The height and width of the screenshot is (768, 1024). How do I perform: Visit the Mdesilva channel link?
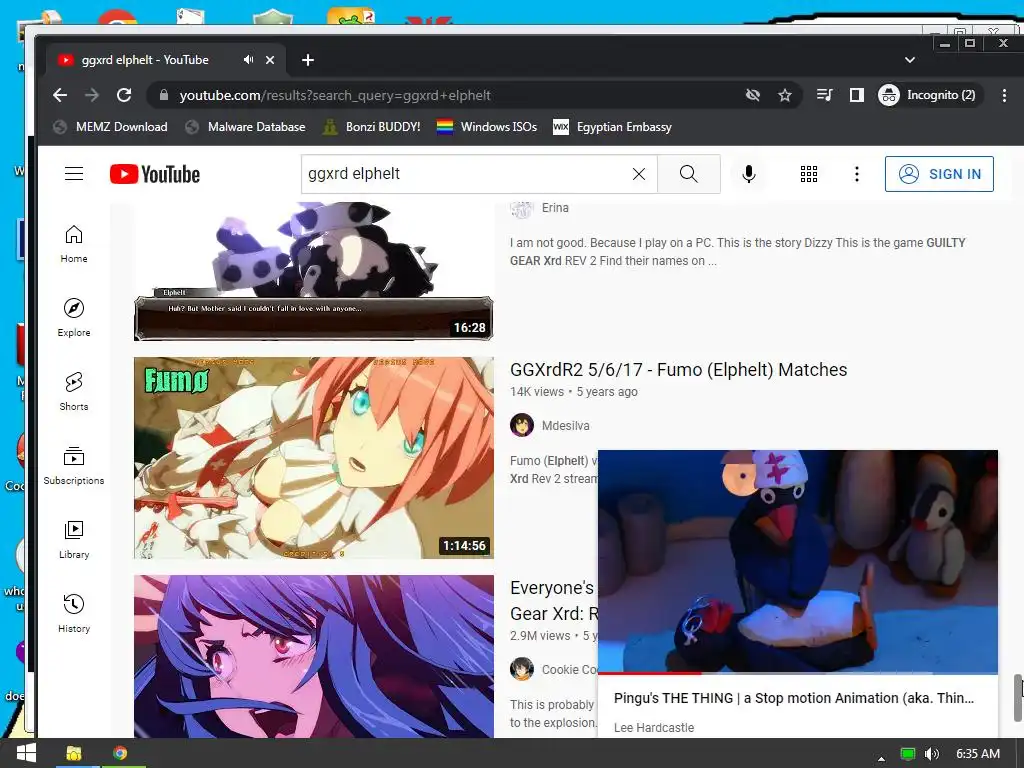tap(566, 425)
